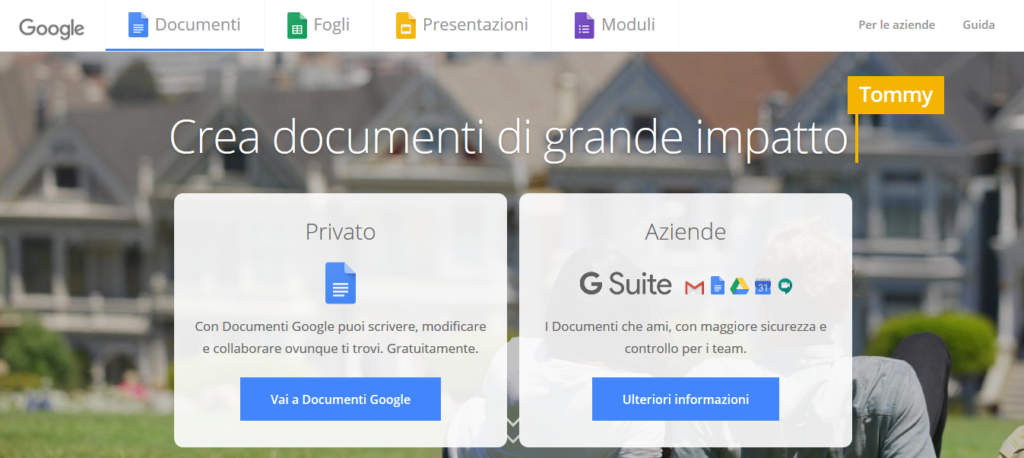Click the Privato description paragraph about Documenti Google
This screenshot has height=458, width=1024.
coord(340,337)
